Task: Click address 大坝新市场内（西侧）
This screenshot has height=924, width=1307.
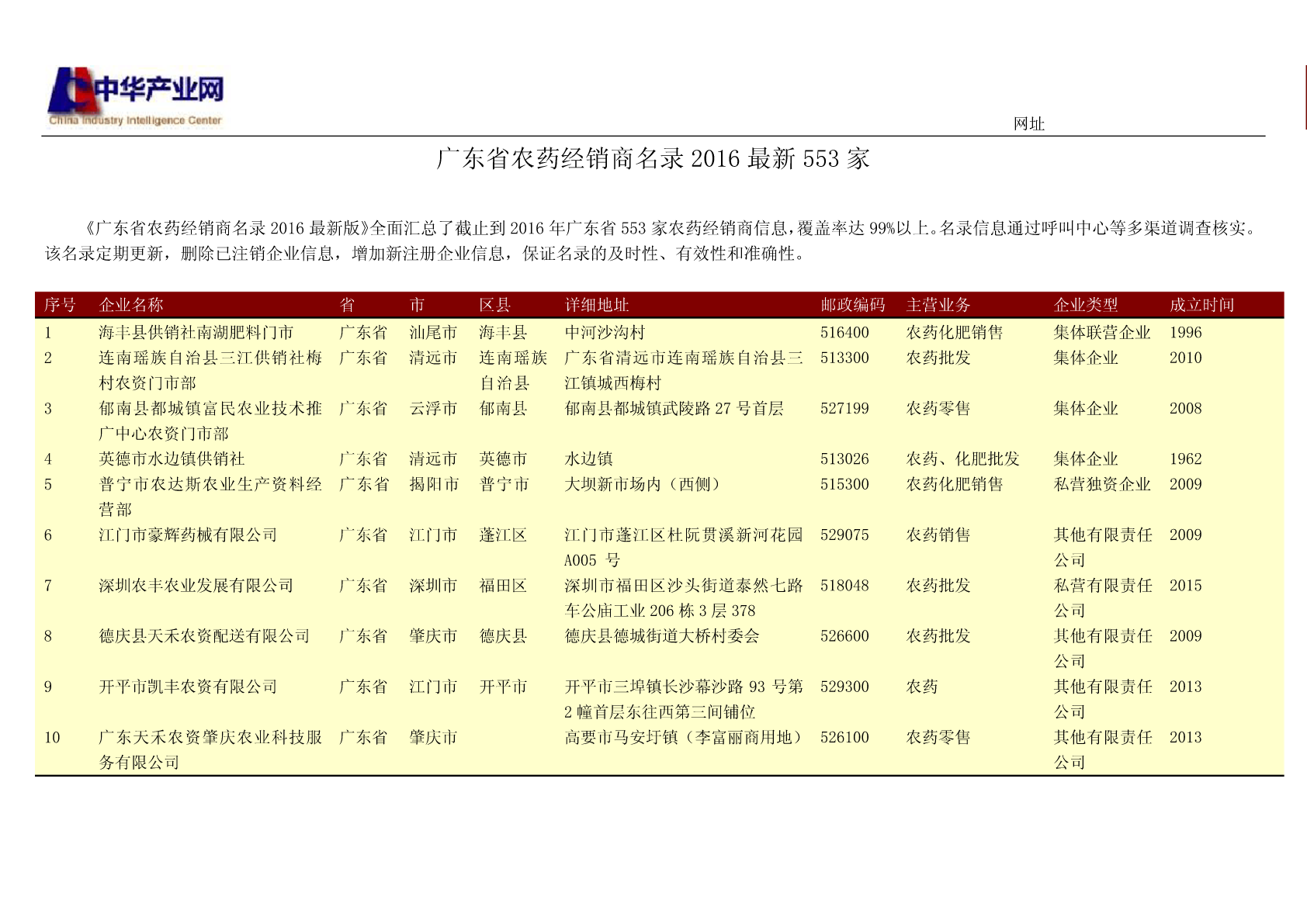Action: 646,484
